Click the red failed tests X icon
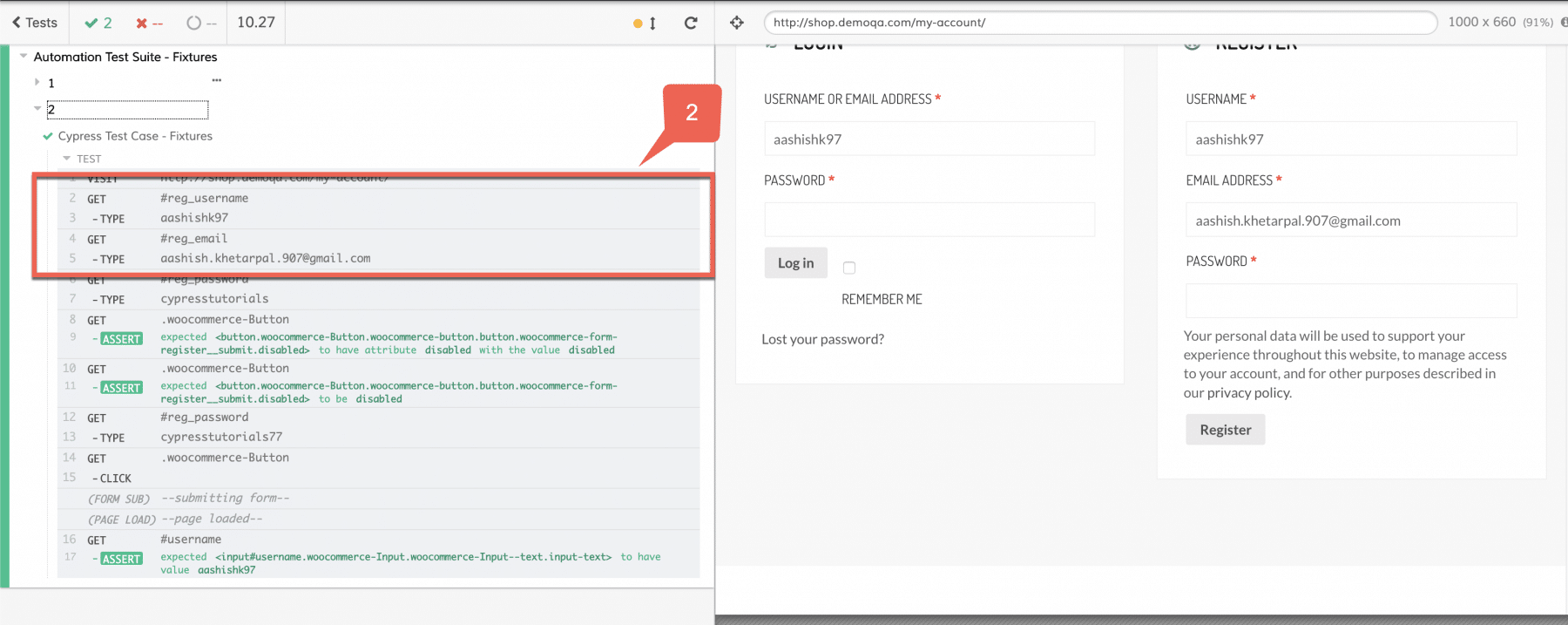Image resolution: width=1568 pixels, height=625 pixels. tap(141, 24)
